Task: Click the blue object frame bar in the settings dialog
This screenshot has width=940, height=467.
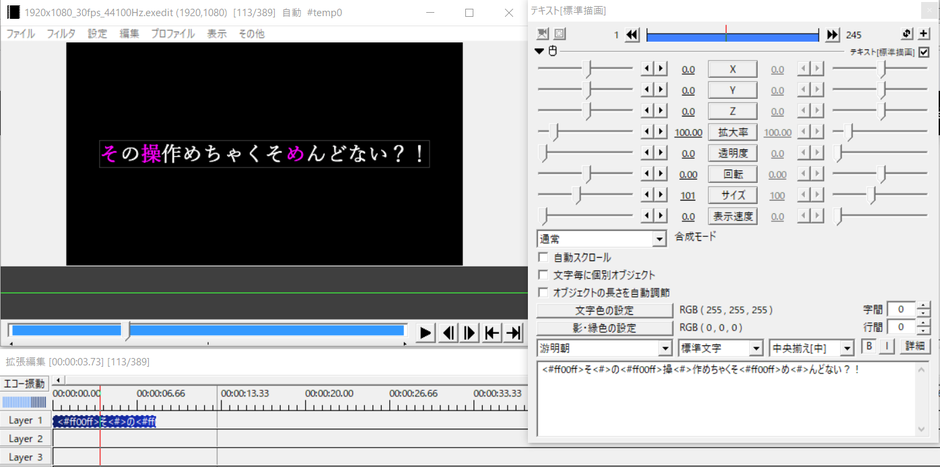Action: pyautogui.click(x=732, y=35)
